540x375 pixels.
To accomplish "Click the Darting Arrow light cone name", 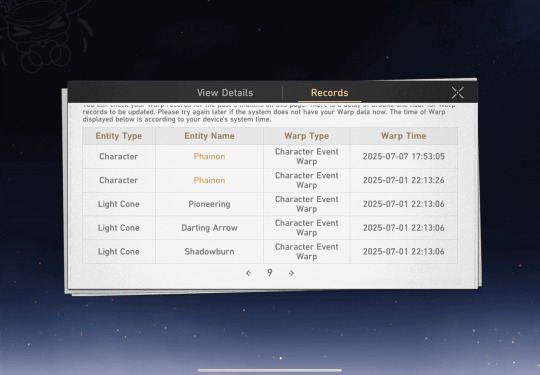I will [209, 228].
